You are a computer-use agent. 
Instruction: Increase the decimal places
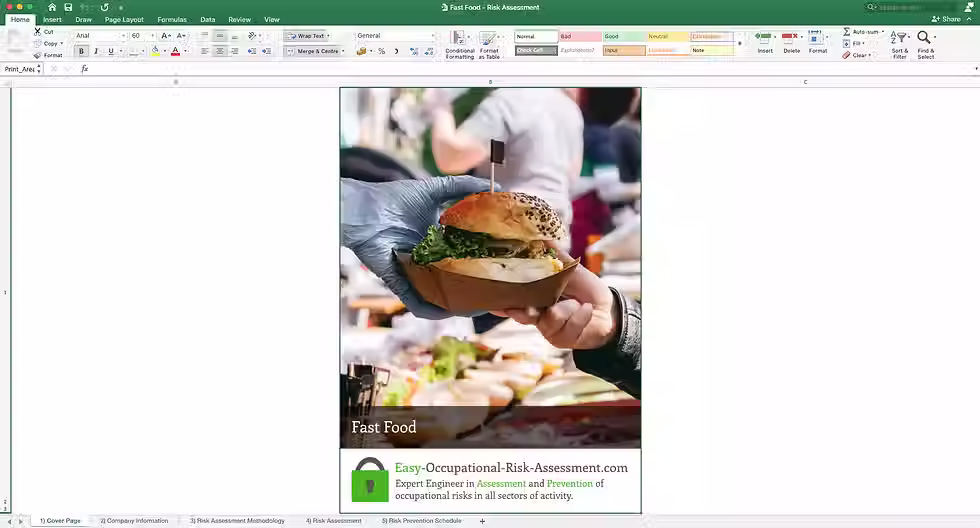414,51
